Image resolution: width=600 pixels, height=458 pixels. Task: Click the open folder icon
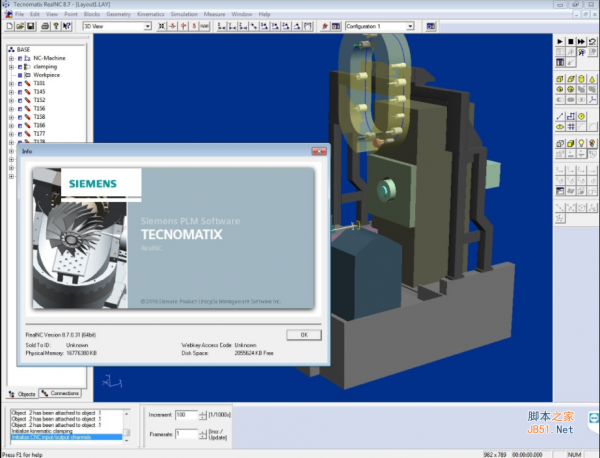(x=20, y=26)
